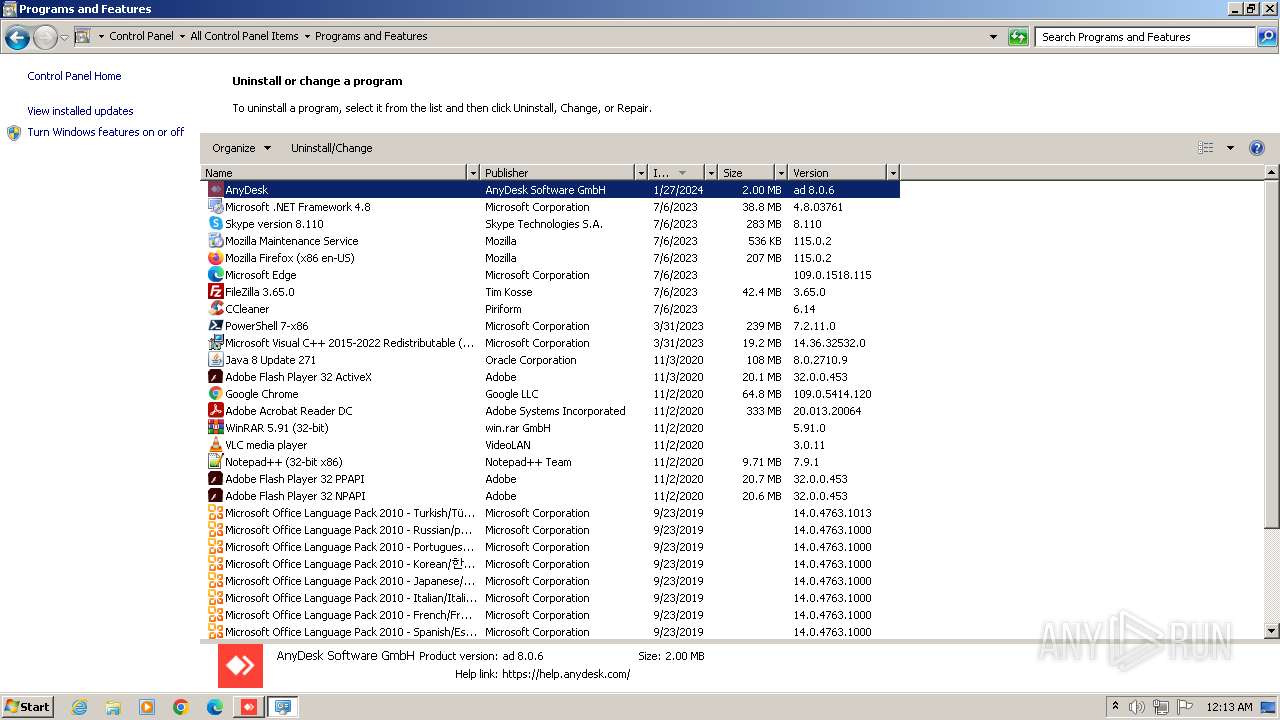Open the help button in toolbar

tap(1257, 148)
